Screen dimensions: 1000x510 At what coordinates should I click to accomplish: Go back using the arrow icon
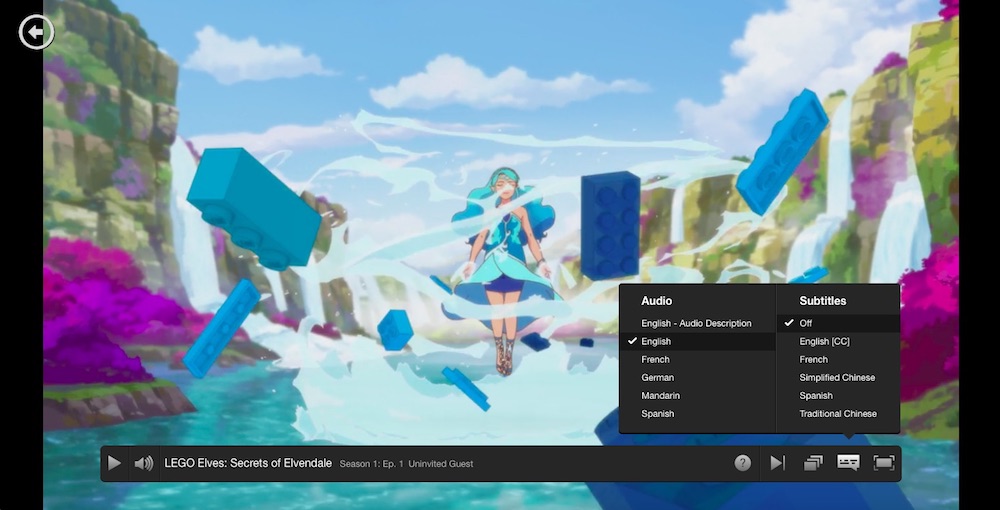coord(36,32)
